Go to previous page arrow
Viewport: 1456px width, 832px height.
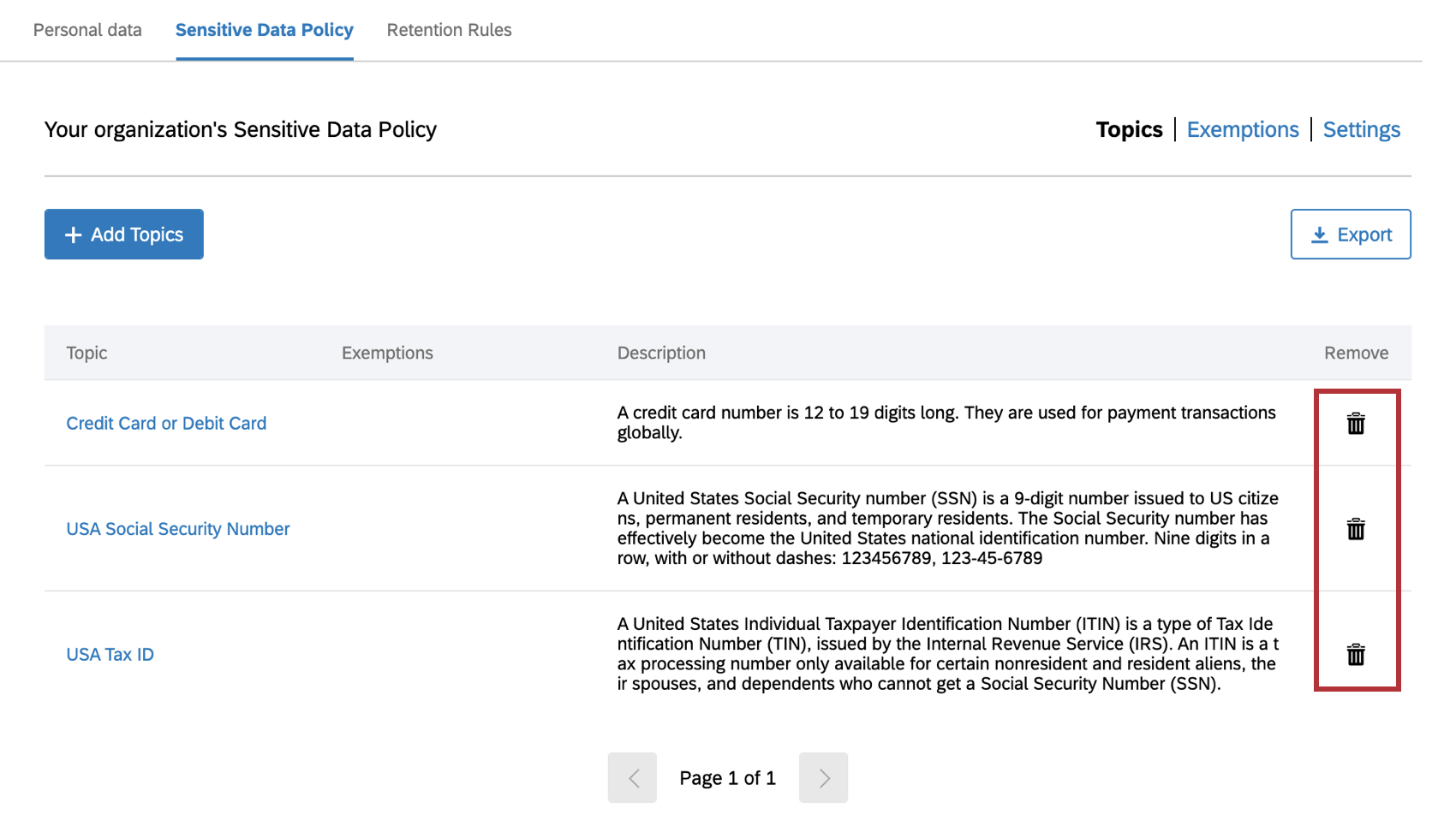tap(632, 777)
